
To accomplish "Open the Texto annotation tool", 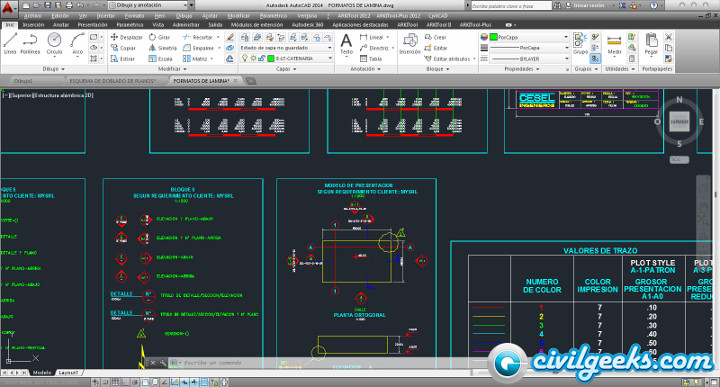I will pyautogui.click(x=346, y=45).
